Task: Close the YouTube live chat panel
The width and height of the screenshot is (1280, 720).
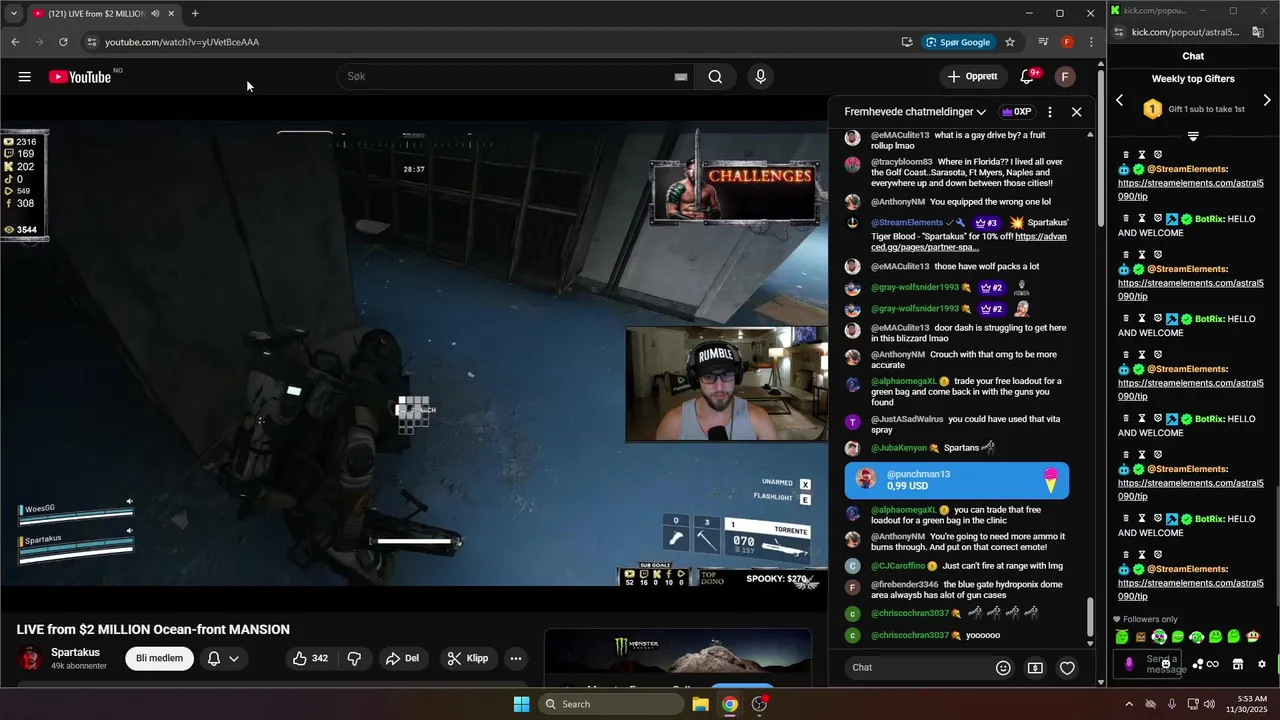Action: click(x=1077, y=112)
